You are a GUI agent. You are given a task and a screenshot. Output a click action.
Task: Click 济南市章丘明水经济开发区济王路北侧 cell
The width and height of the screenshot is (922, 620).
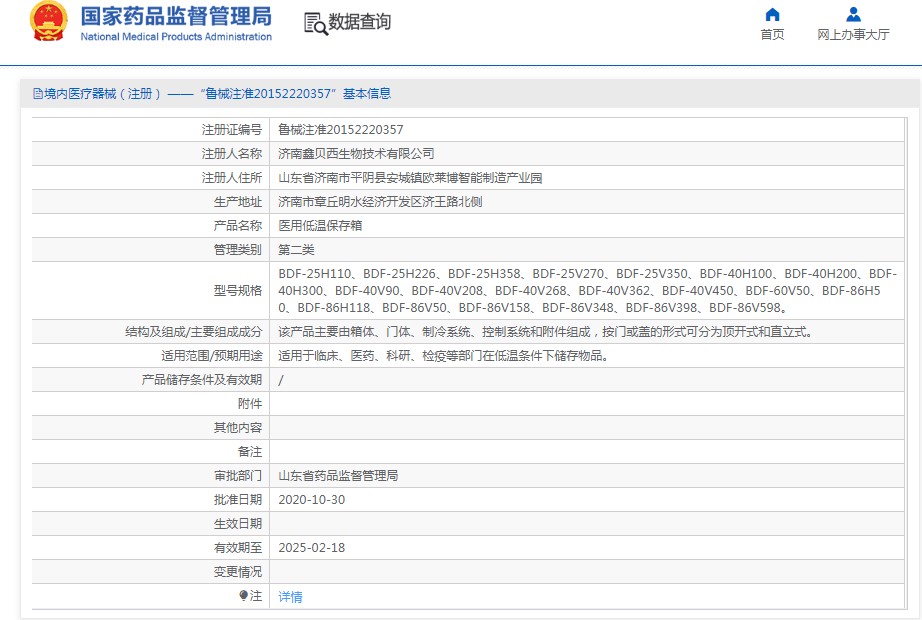[x=380, y=202]
